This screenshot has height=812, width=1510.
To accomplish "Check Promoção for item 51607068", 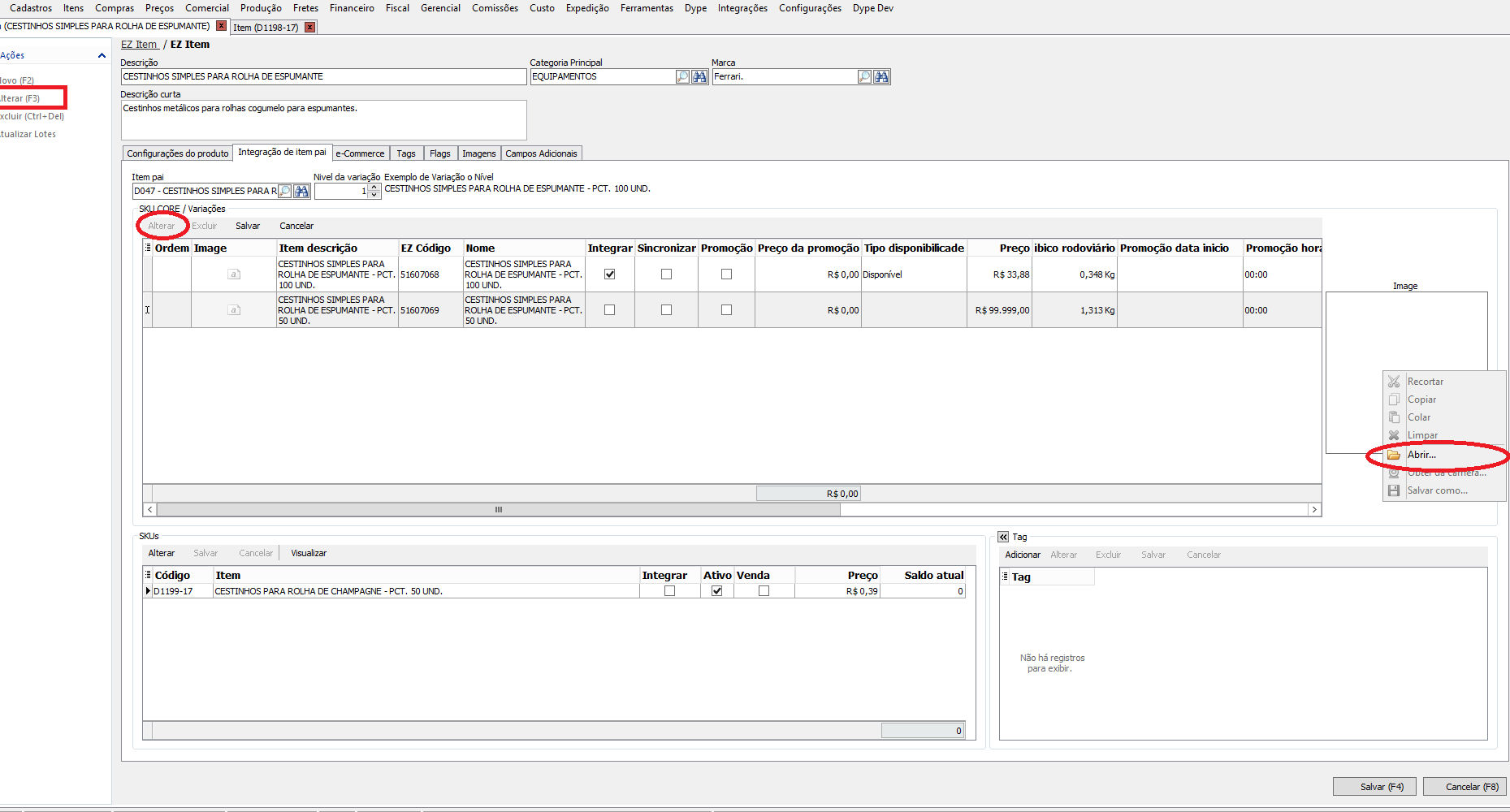I will point(726,274).
